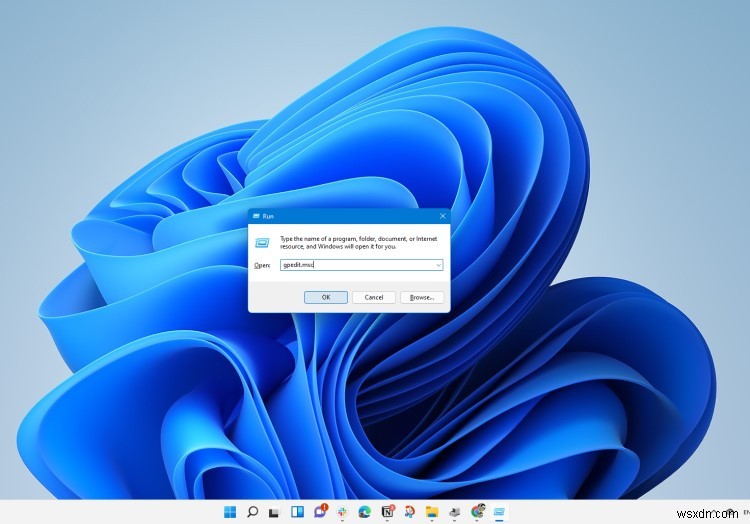The width and height of the screenshot is (750, 524).
Task: Click the Run icon in dialog title bar
Action: (256, 216)
